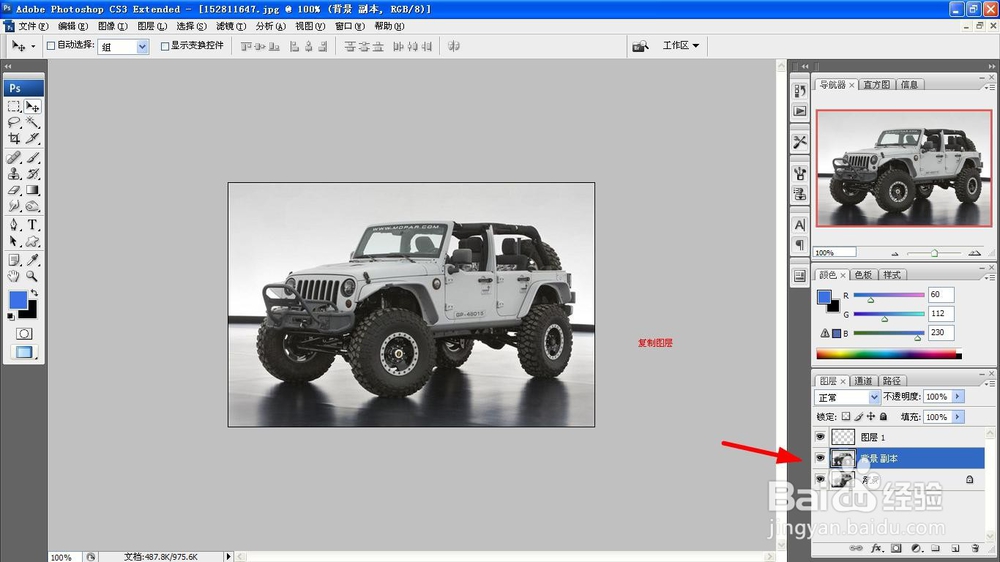Select the Brush tool
Viewport: 1000px width, 562px height.
coord(33,158)
